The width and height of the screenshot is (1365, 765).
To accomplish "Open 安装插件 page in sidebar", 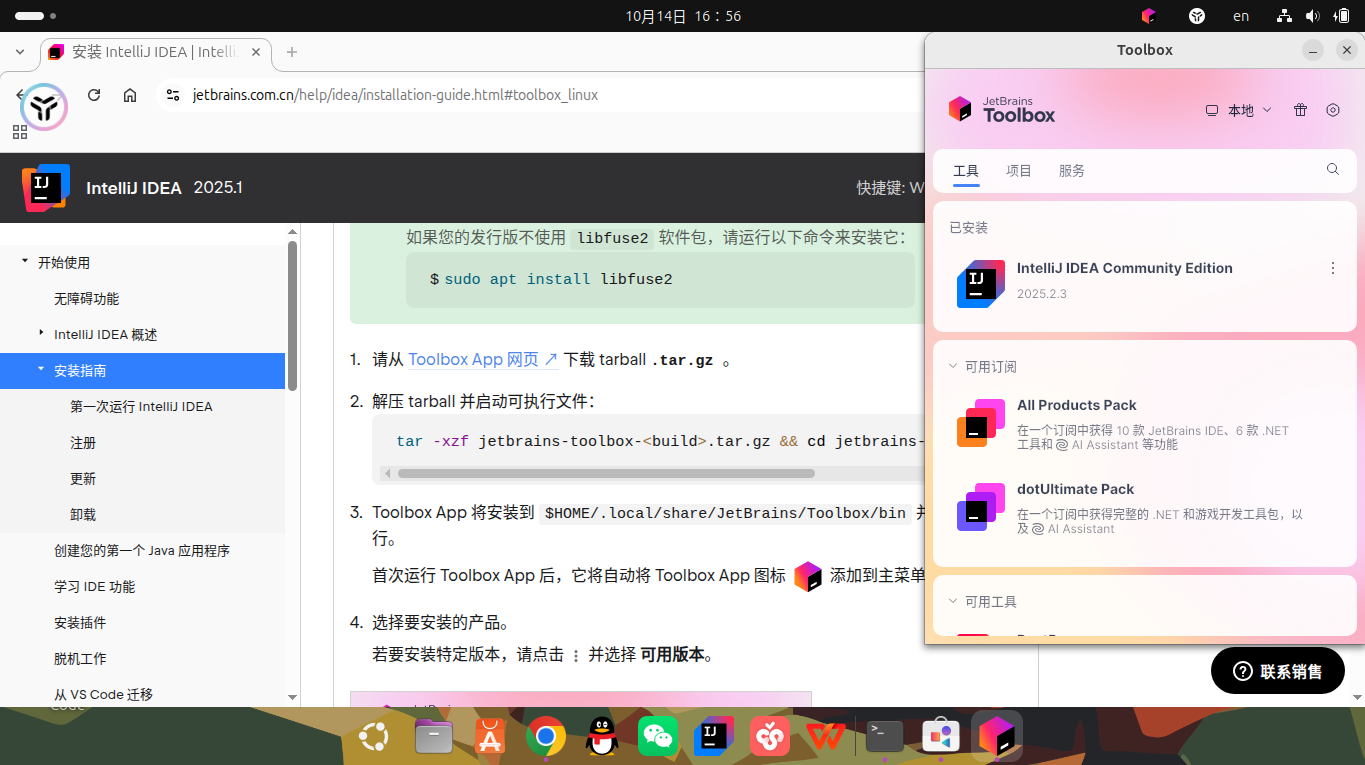I will coord(80,623).
